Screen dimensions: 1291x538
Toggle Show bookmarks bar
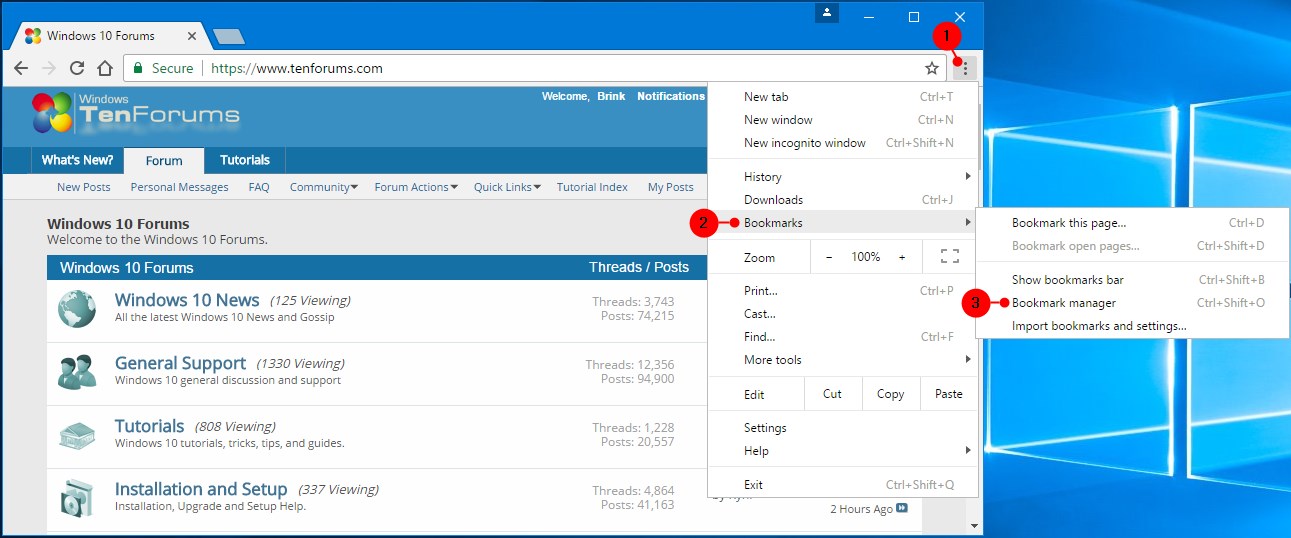pyautogui.click(x=1133, y=280)
